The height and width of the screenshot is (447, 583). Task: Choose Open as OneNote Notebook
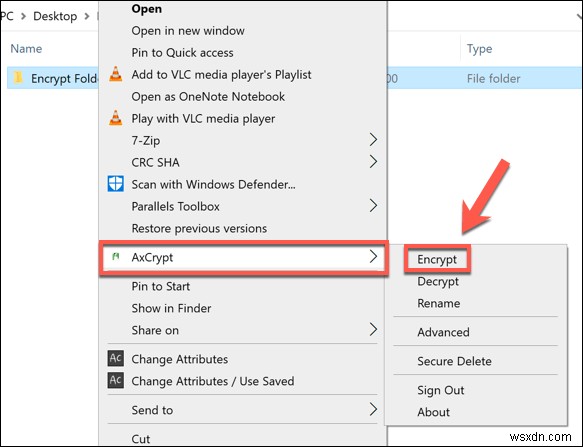(208, 96)
